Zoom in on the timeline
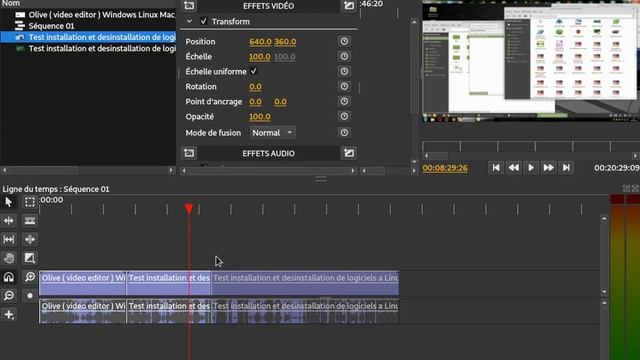This screenshot has height=360, width=640. click(x=30, y=277)
